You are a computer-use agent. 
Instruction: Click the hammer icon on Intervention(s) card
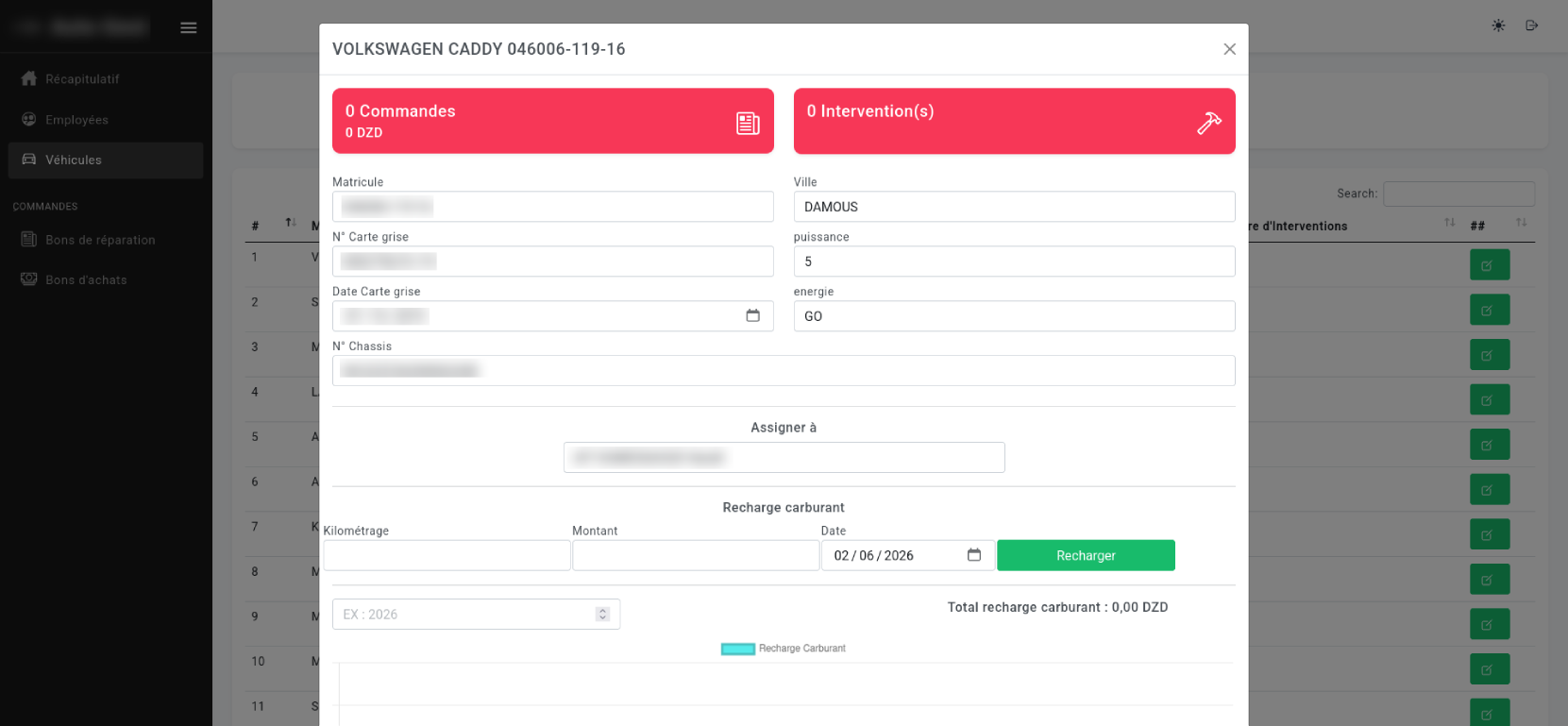1209,123
